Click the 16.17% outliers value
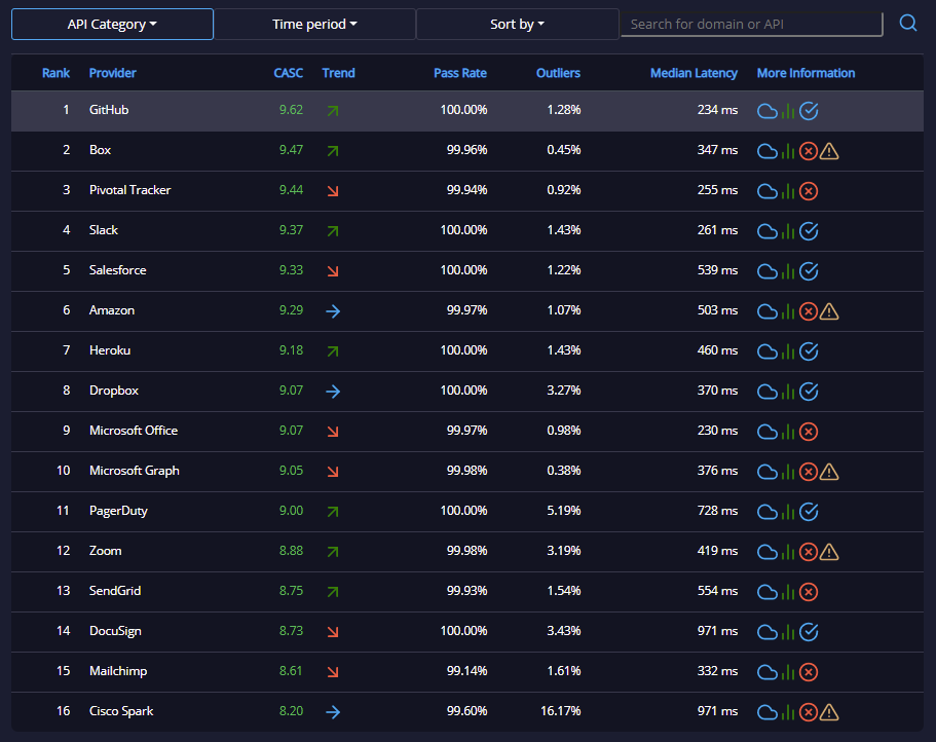Screen dimensions: 936x742 561,711
